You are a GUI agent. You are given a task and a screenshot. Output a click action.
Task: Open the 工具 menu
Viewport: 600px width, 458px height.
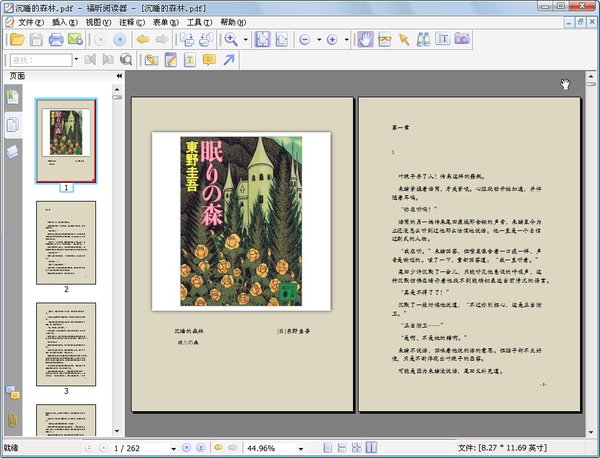[198, 21]
